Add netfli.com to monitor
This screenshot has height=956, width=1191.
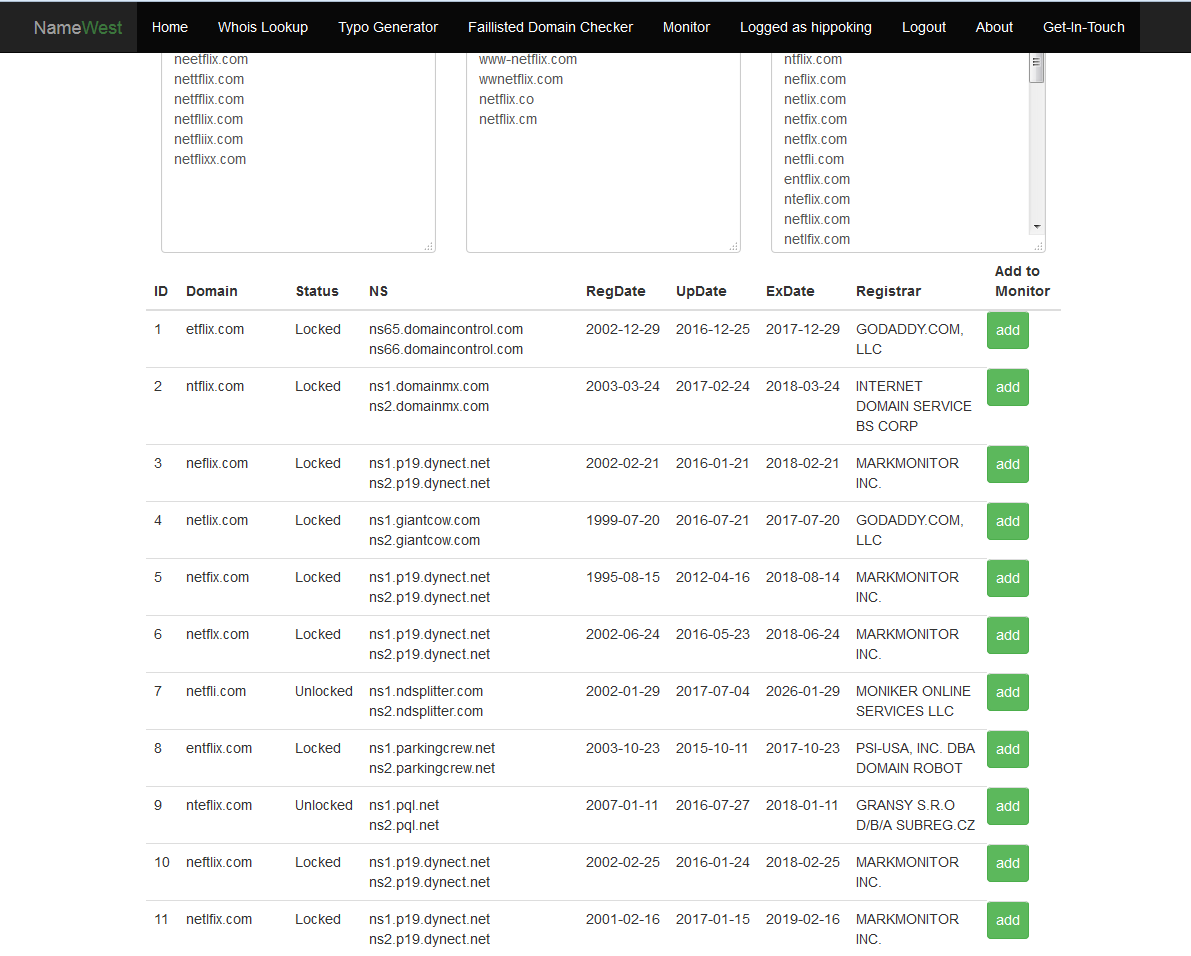(x=1008, y=692)
